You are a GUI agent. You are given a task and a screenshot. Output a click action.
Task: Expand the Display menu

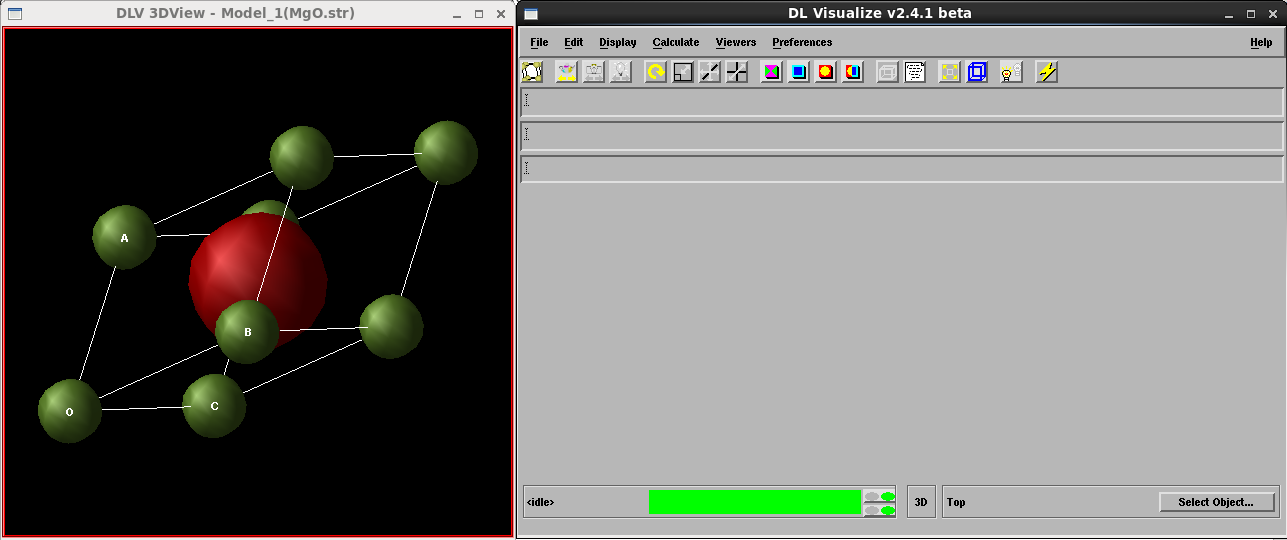(618, 42)
